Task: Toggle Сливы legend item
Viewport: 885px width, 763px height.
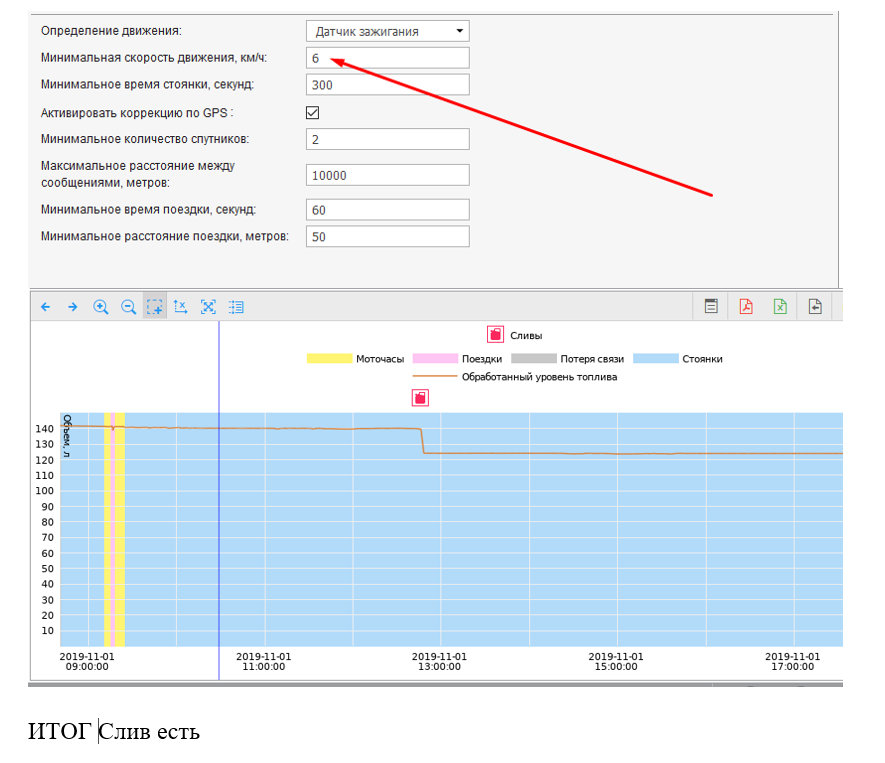Action: point(495,335)
